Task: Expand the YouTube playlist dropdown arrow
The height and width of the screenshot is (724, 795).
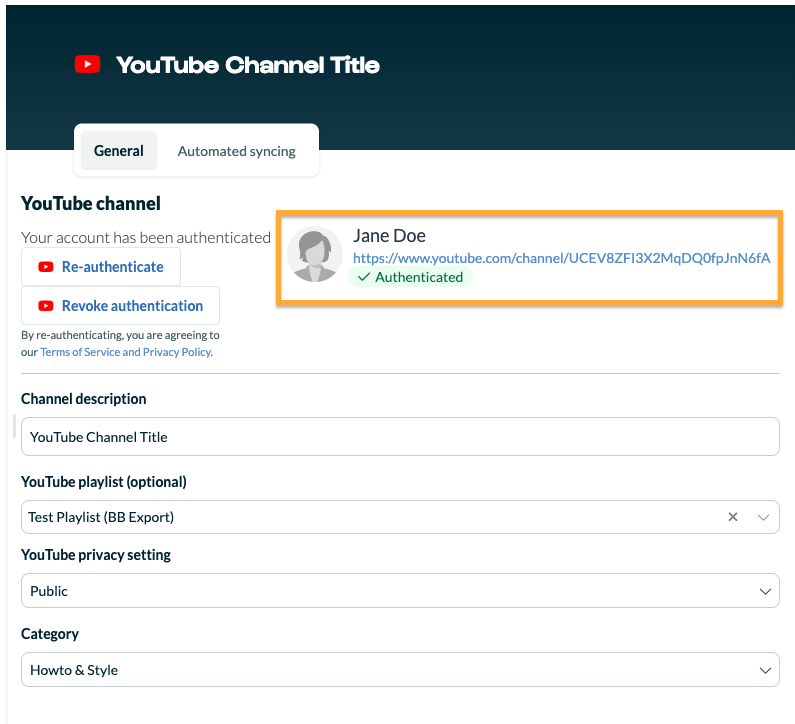Action: [764, 517]
